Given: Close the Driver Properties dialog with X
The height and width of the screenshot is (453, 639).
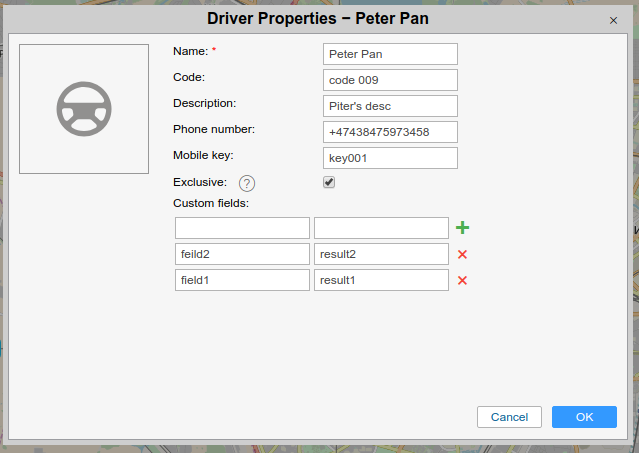Looking at the screenshot, I should (x=613, y=20).
